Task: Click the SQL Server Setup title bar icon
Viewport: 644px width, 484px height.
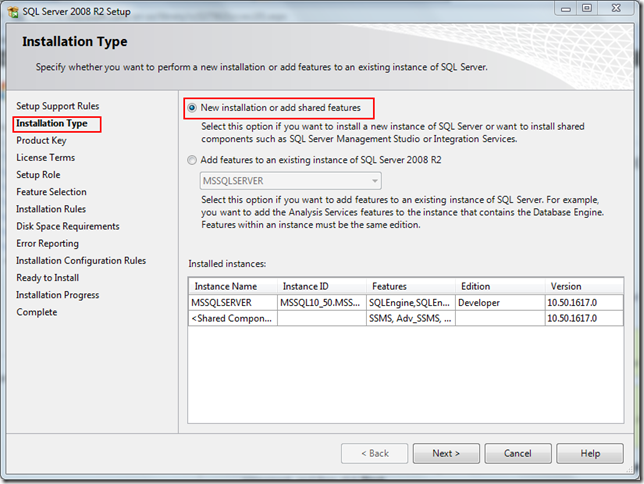Action: coord(13,12)
